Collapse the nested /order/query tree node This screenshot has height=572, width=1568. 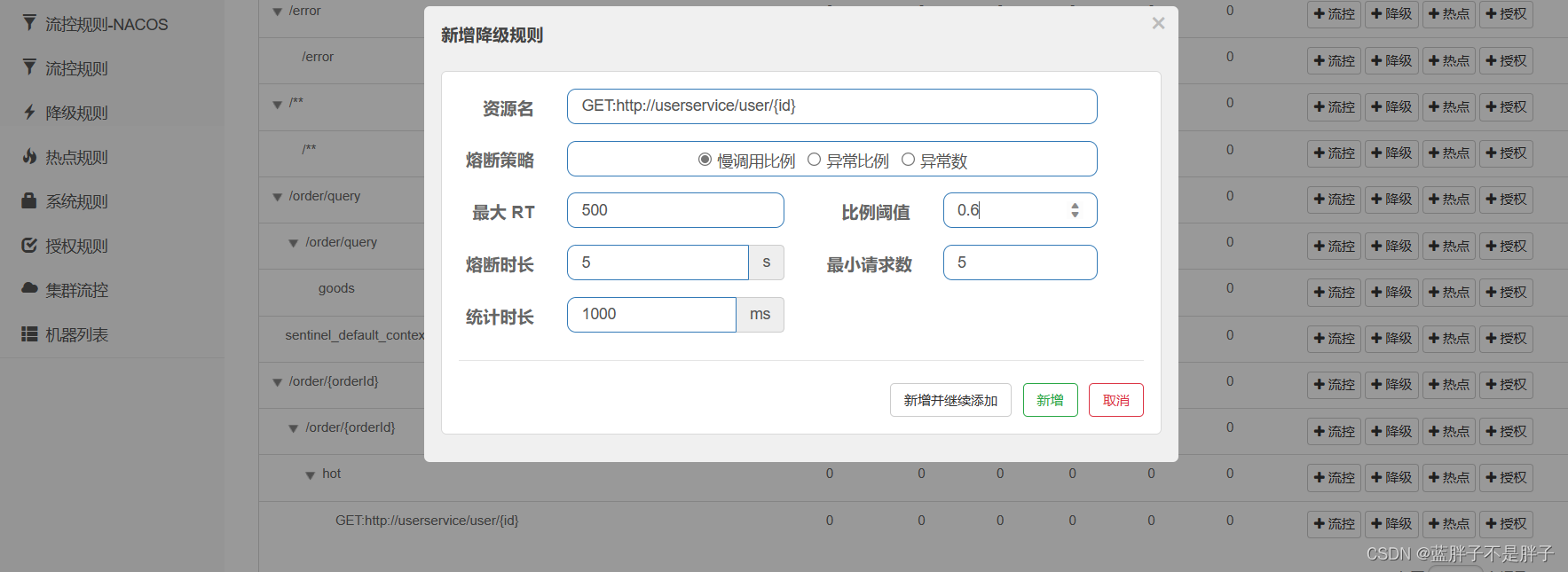(x=293, y=243)
